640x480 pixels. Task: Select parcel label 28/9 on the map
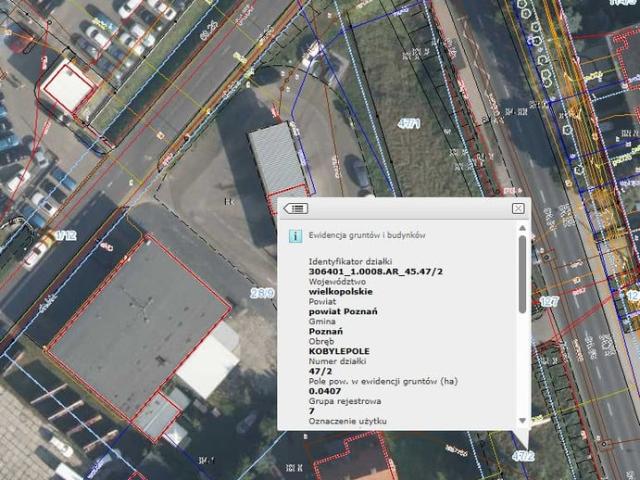(x=261, y=293)
